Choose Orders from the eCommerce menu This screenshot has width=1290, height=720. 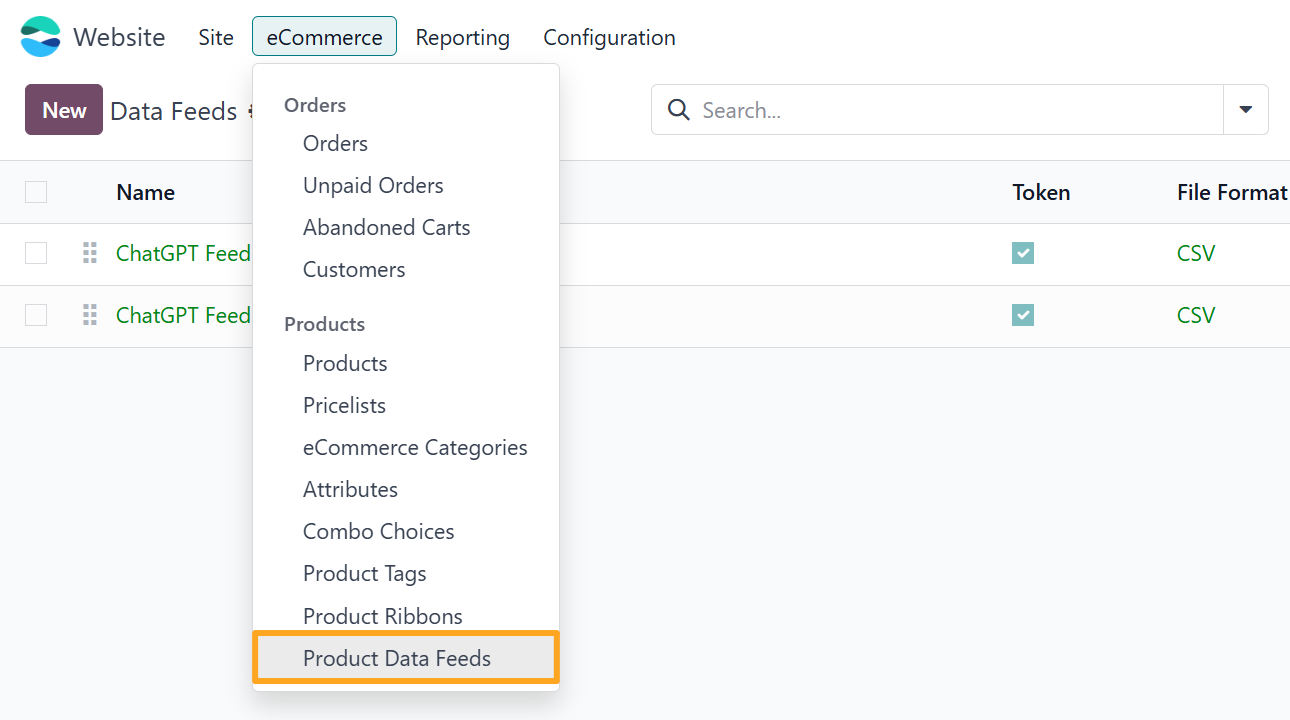[406, 143]
